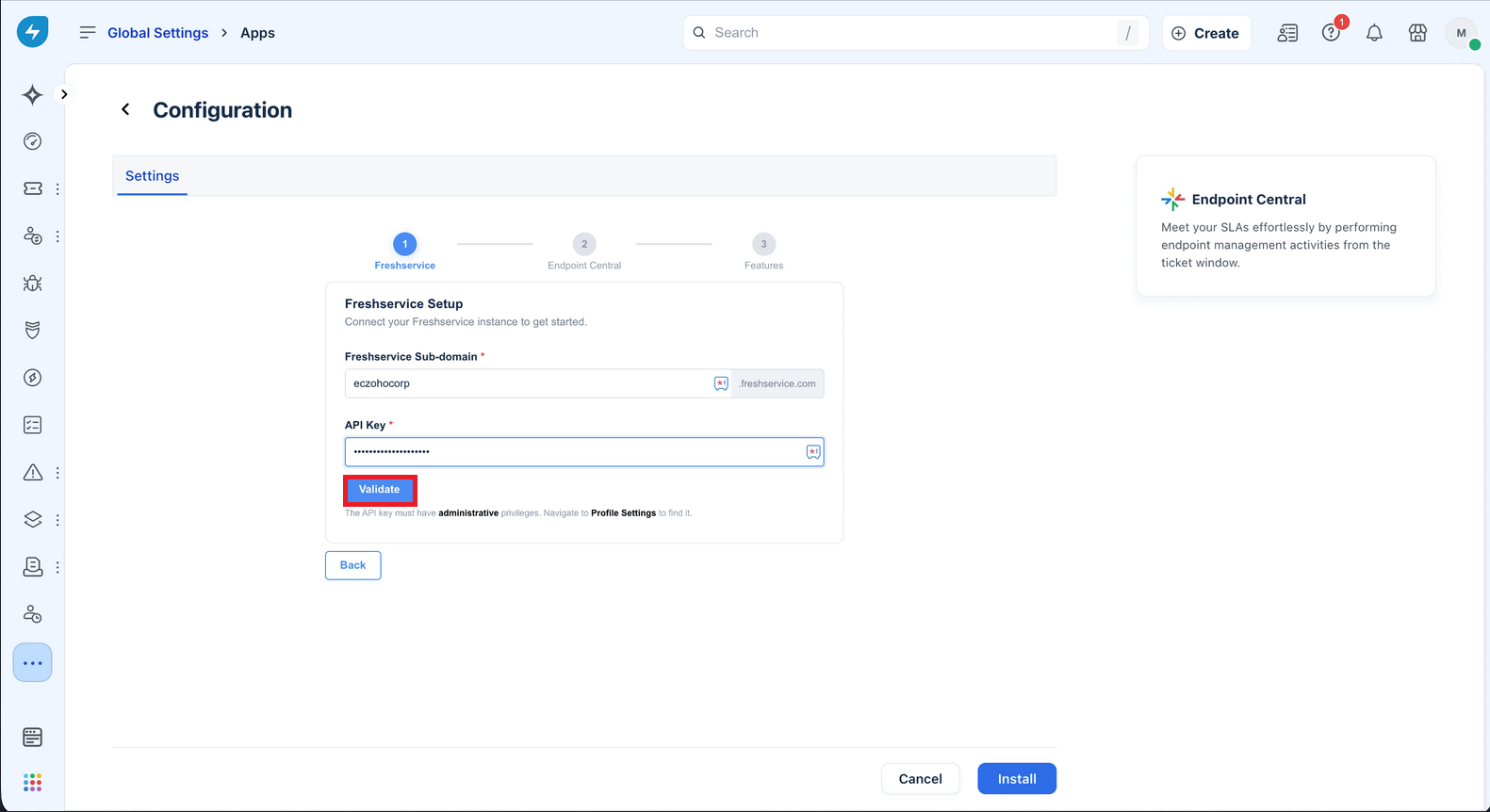Click the Freshservice Setup heading
Screen dimensions: 1490x812
coord(403,304)
